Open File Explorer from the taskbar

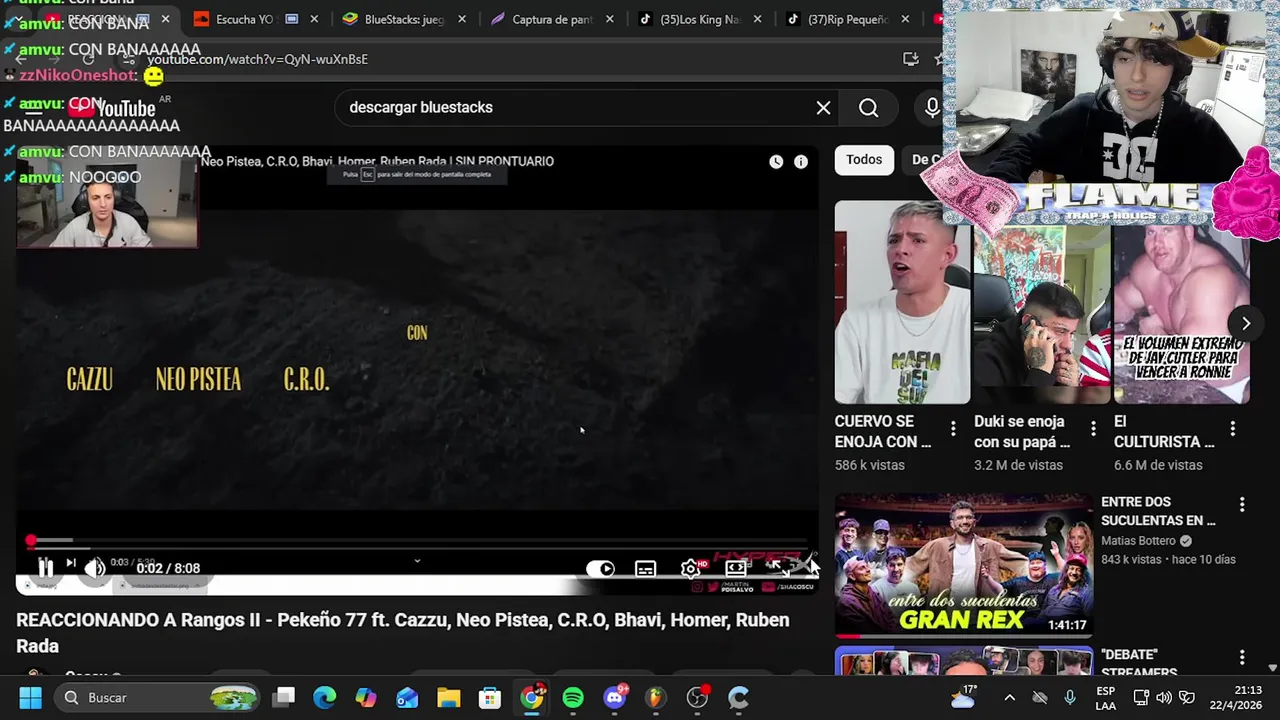(x=448, y=697)
